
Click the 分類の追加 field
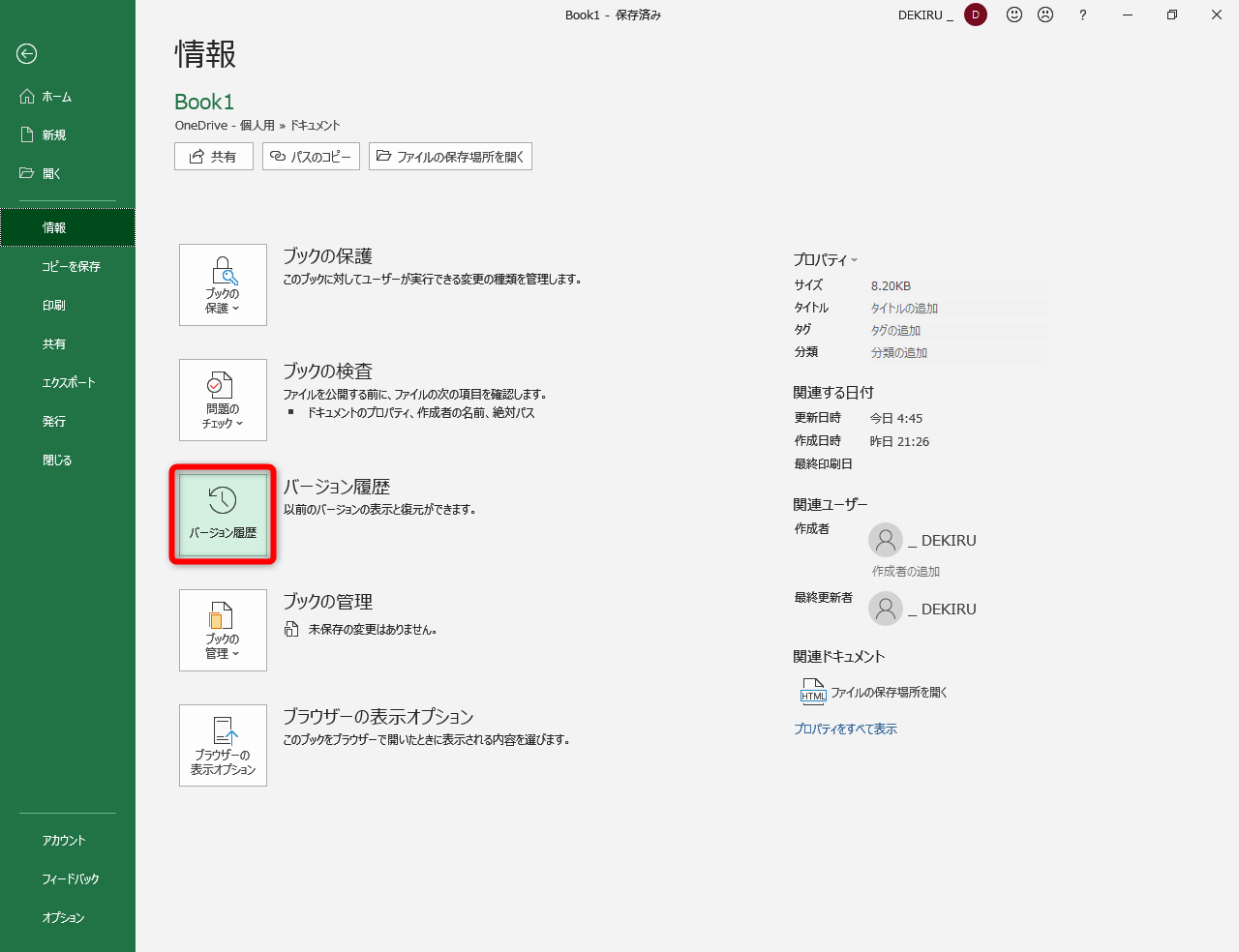(958, 353)
